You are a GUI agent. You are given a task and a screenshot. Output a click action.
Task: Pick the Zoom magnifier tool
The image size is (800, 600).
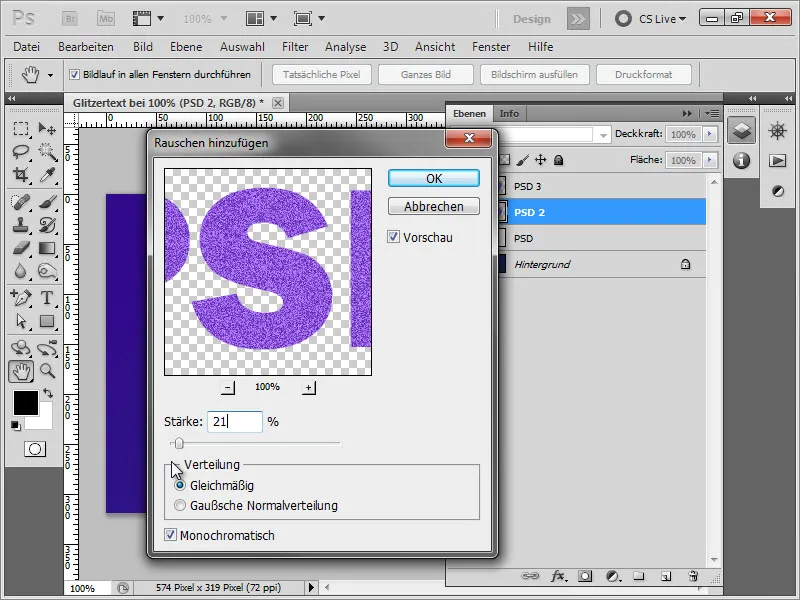(47, 371)
